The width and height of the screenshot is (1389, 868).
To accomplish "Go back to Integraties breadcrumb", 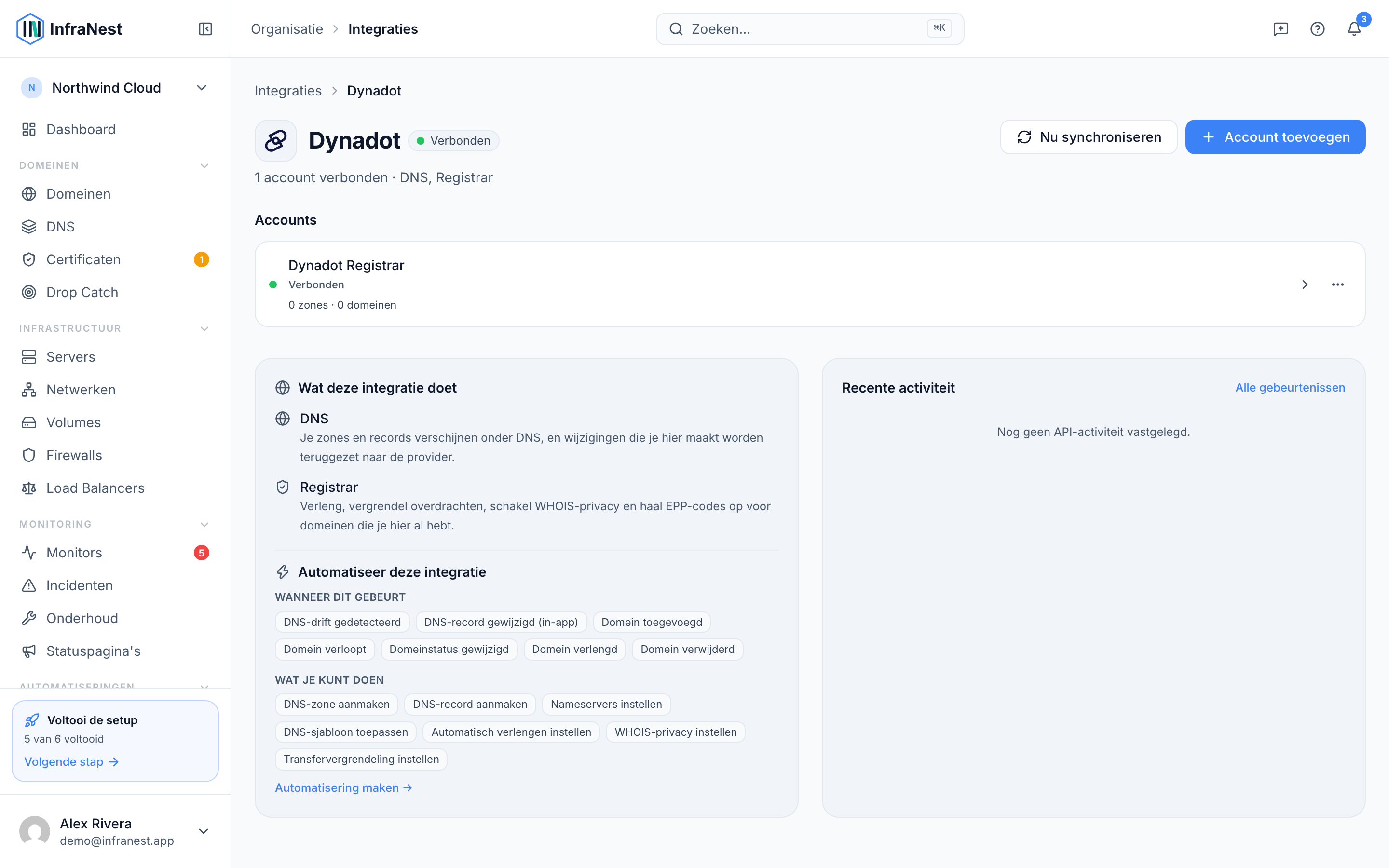I will tap(287, 91).
